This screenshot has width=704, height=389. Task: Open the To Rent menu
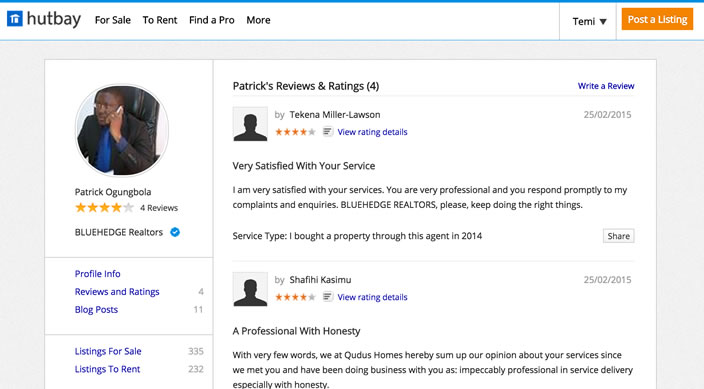click(x=160, y=20)
